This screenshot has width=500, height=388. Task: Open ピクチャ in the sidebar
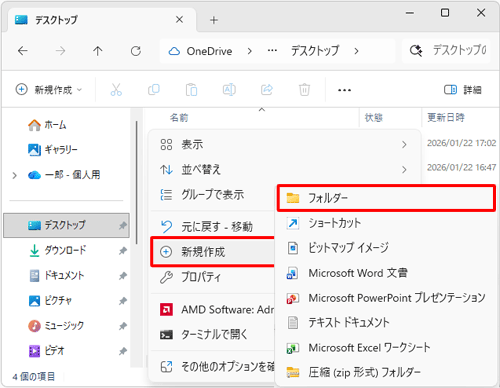click(50, 301)
